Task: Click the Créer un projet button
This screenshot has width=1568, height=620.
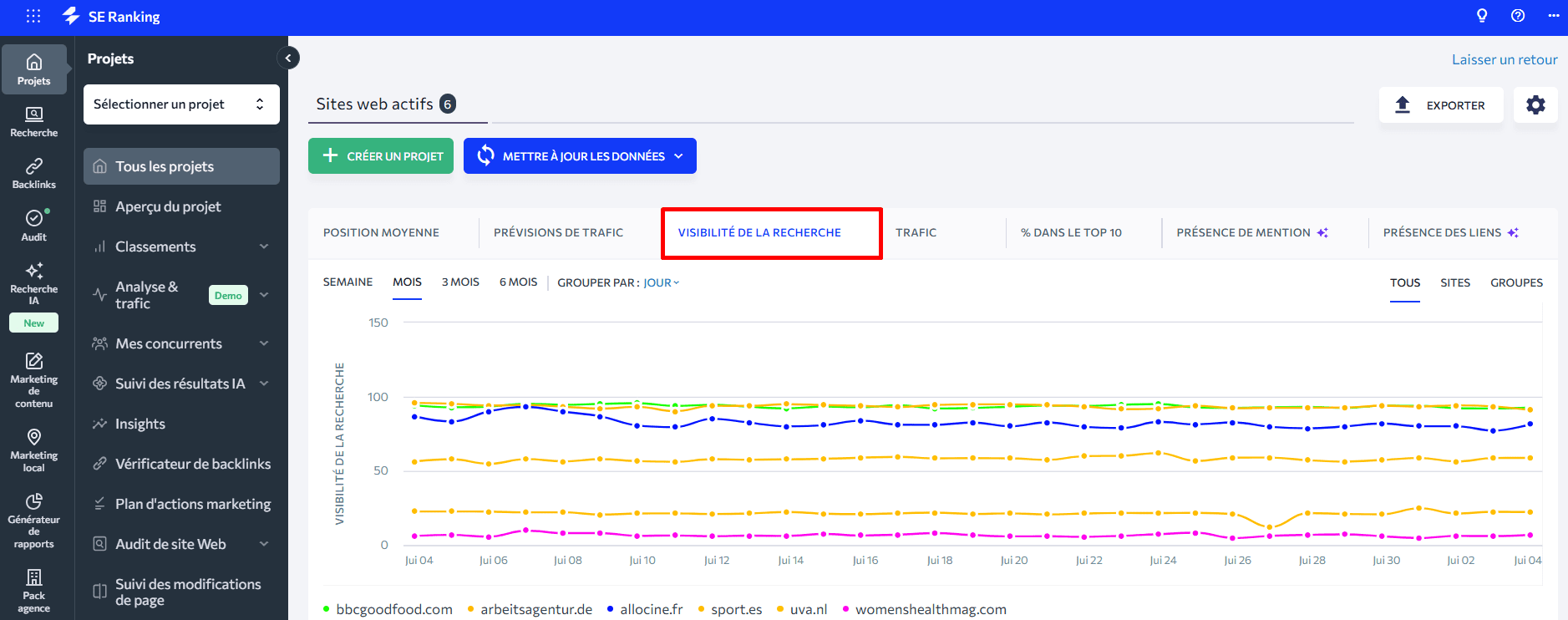Action: point(381,156)
